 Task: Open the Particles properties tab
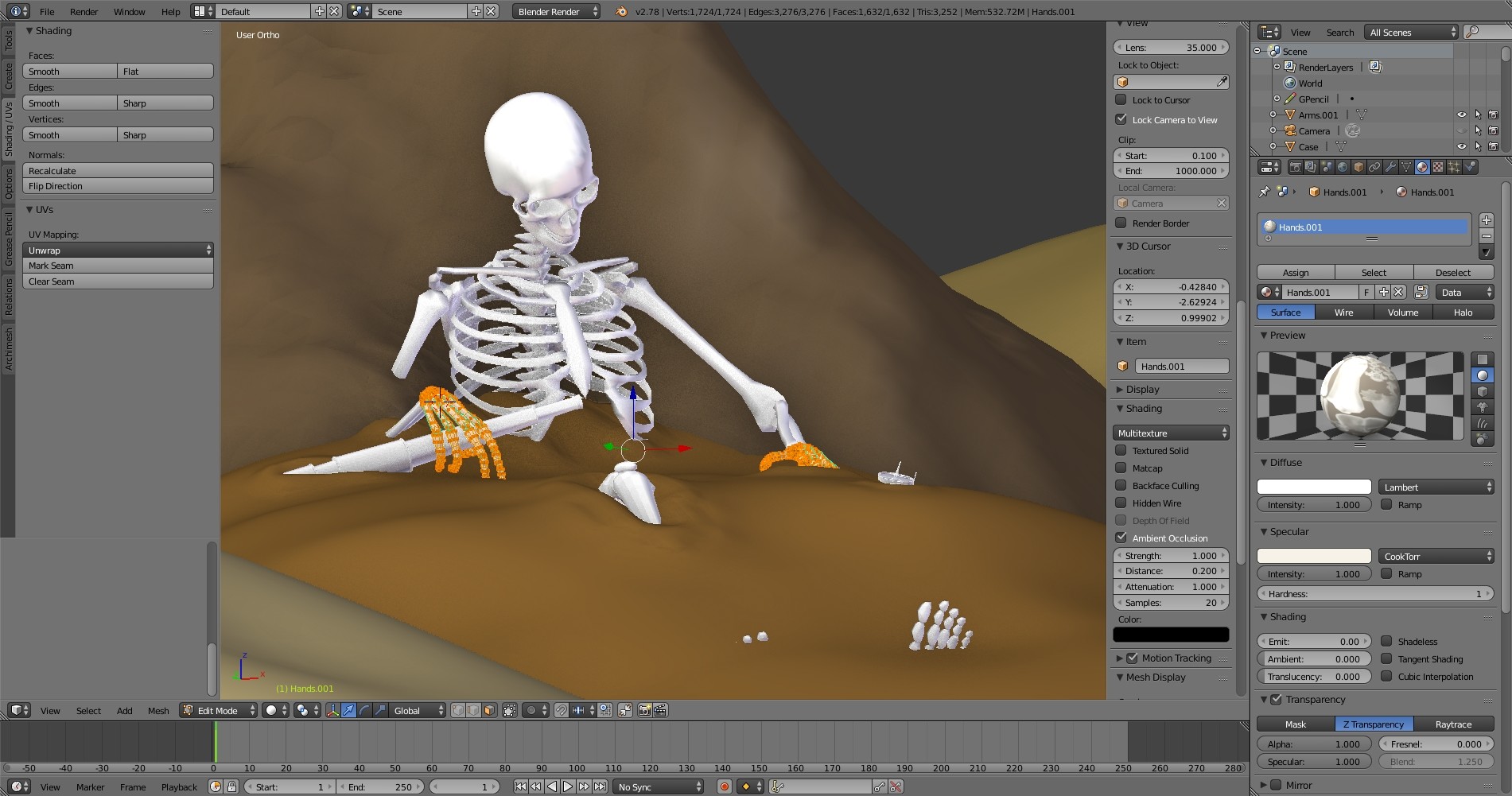1454,167
